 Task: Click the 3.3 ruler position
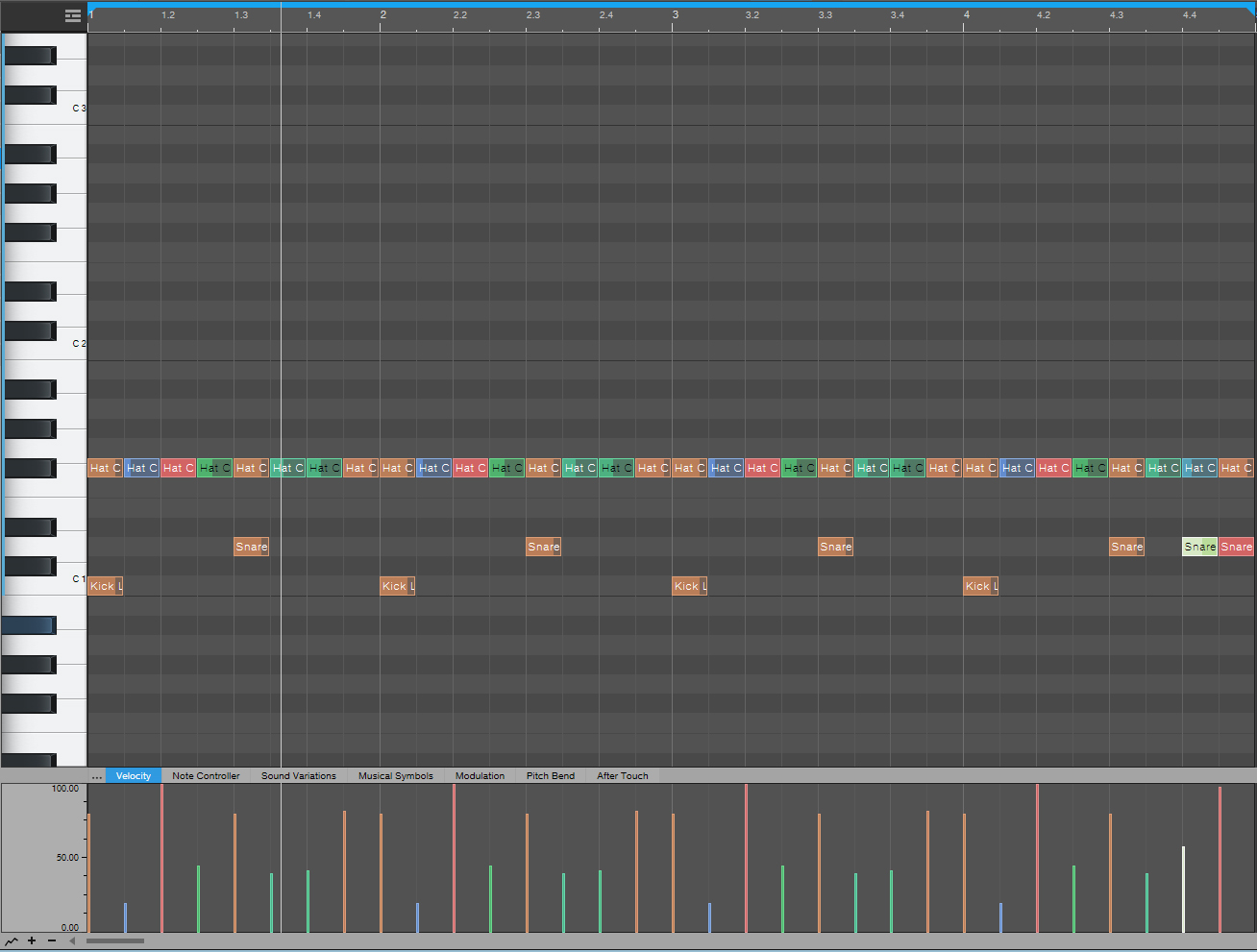pos(825,15)
